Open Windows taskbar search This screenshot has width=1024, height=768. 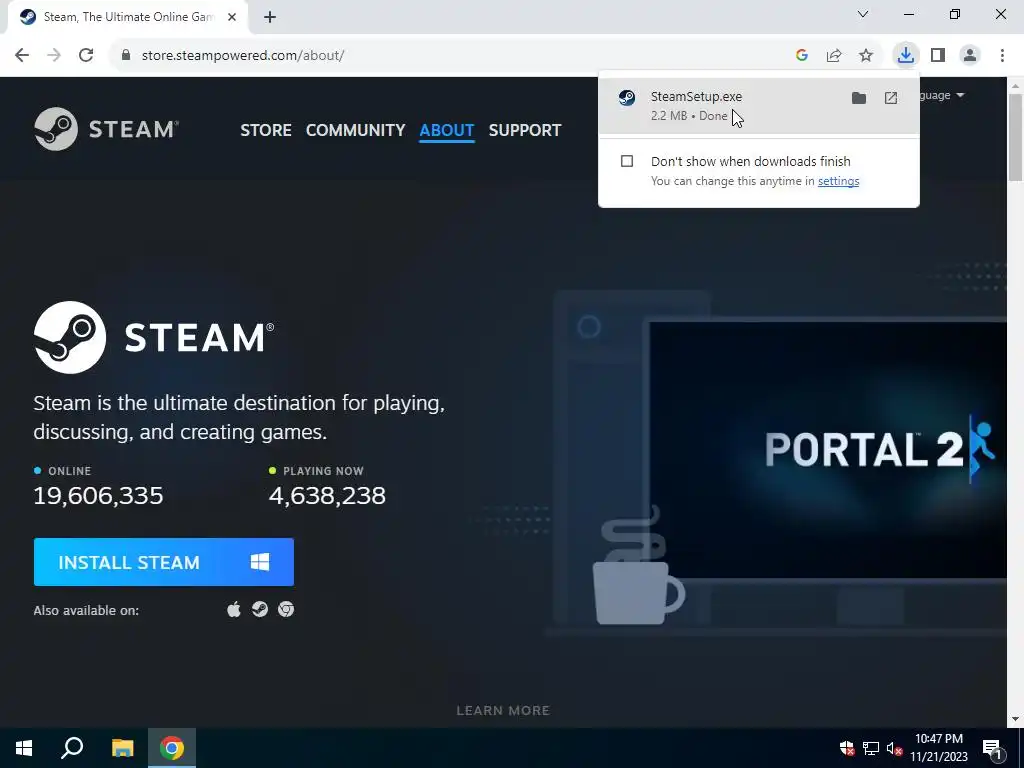pyautogui.click(x=72, y=748)
